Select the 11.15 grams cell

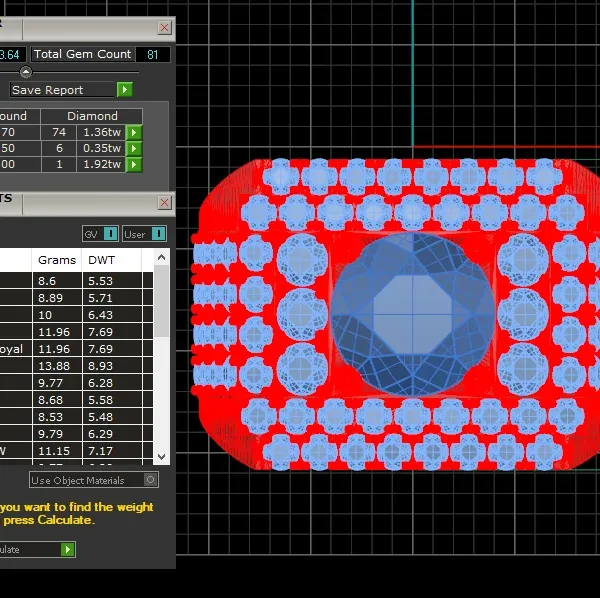57,451
